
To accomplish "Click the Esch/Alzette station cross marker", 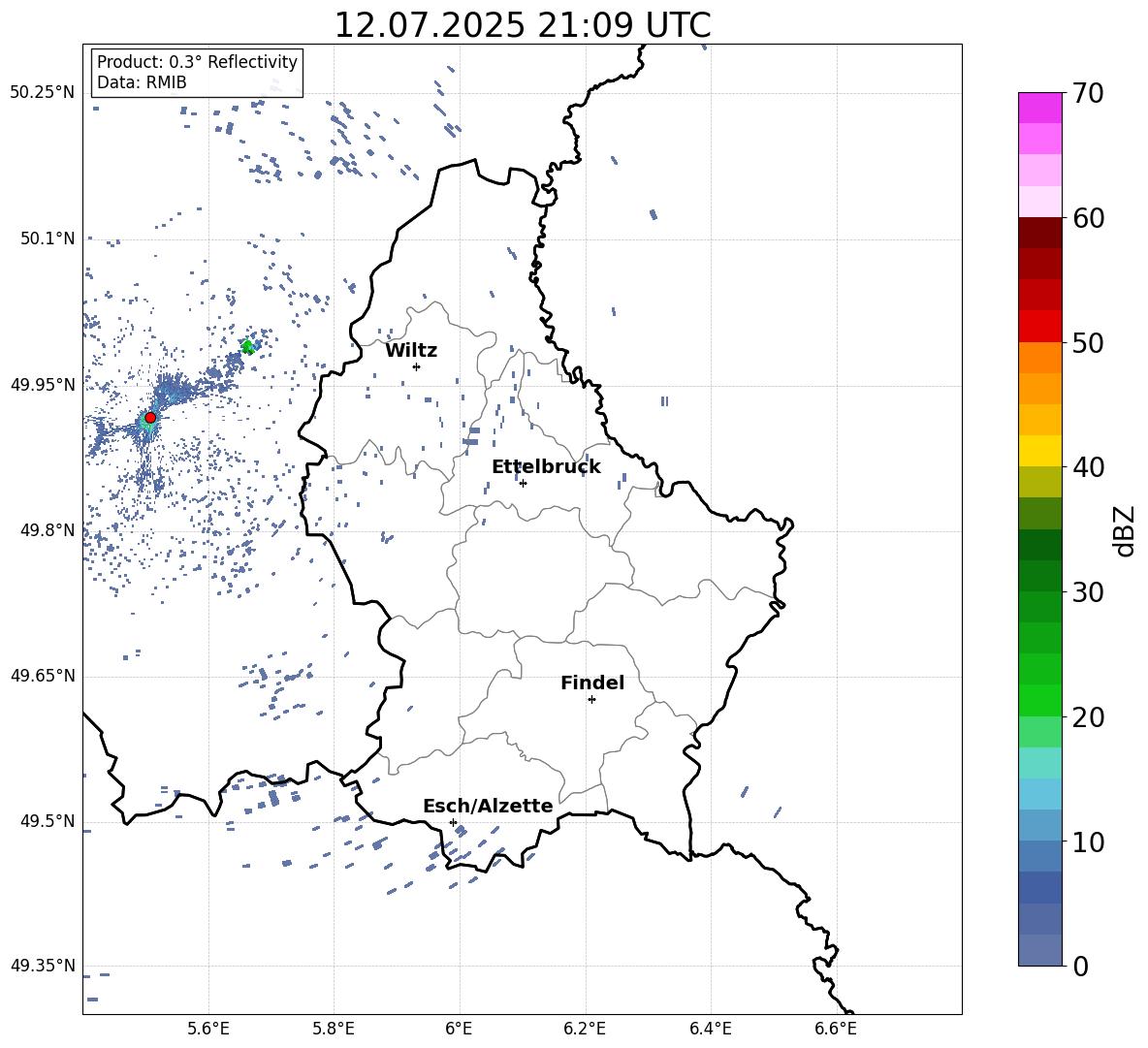I will coord(453,822).
